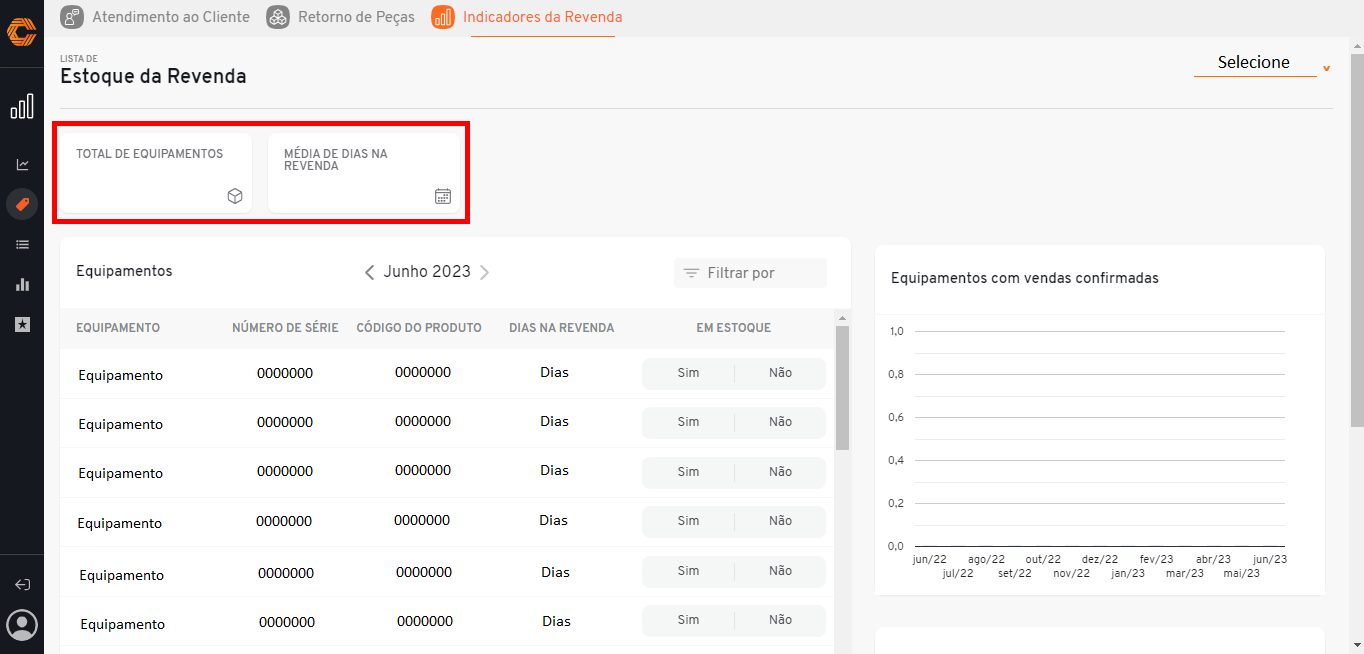Screen dimensions: 1364x654
Task: Open the Média de Dias na Revenda card
Action: point(364,173)
